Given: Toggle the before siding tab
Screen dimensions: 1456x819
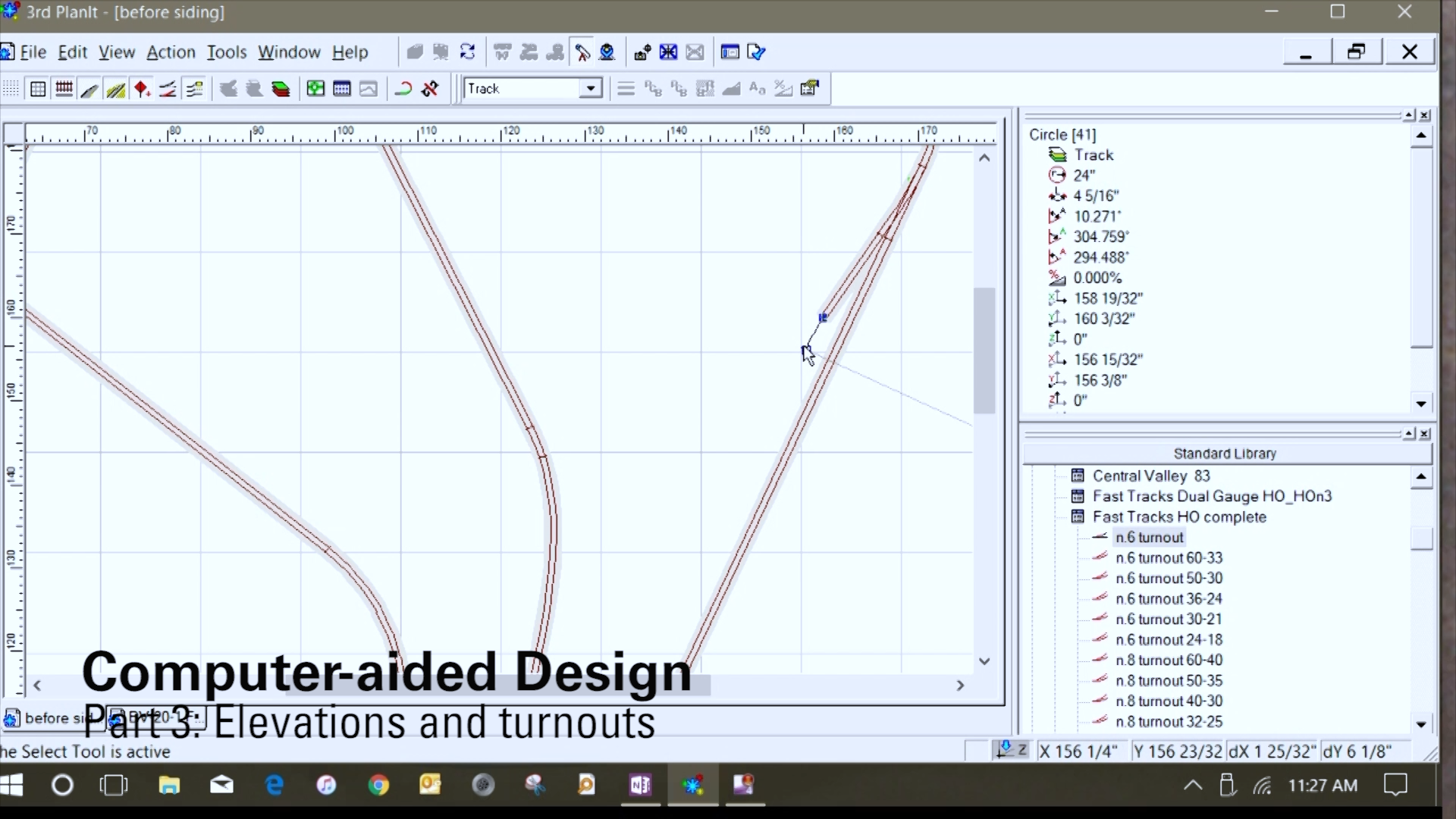Looking at the screenshot, I should click(x=54, y=717).
